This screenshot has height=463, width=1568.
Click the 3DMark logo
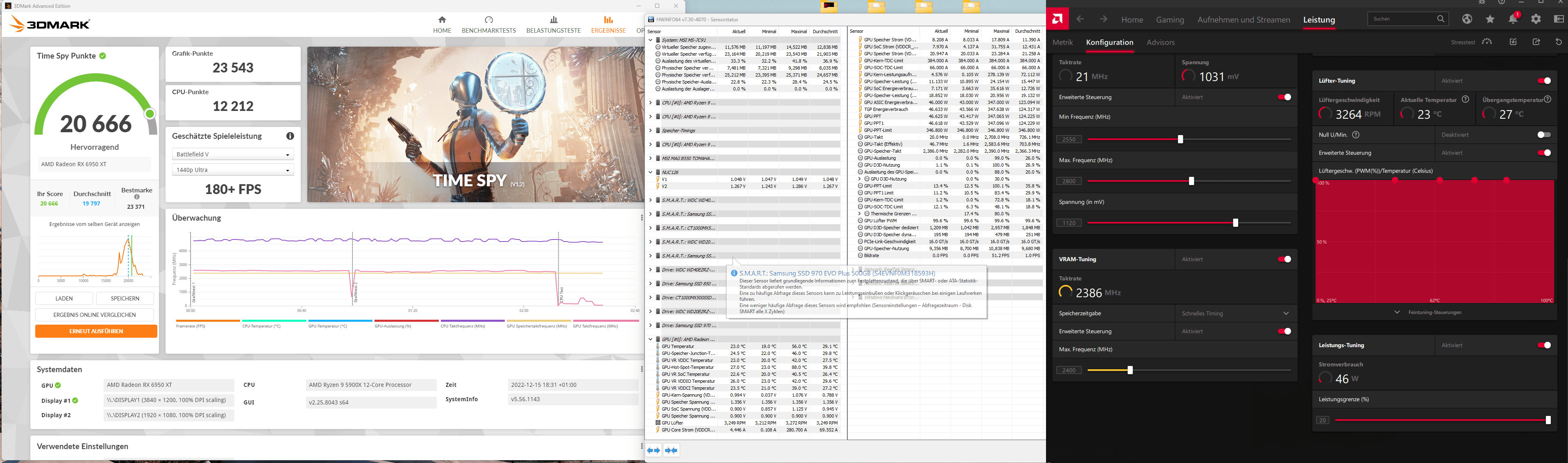[x=50, y=24]
